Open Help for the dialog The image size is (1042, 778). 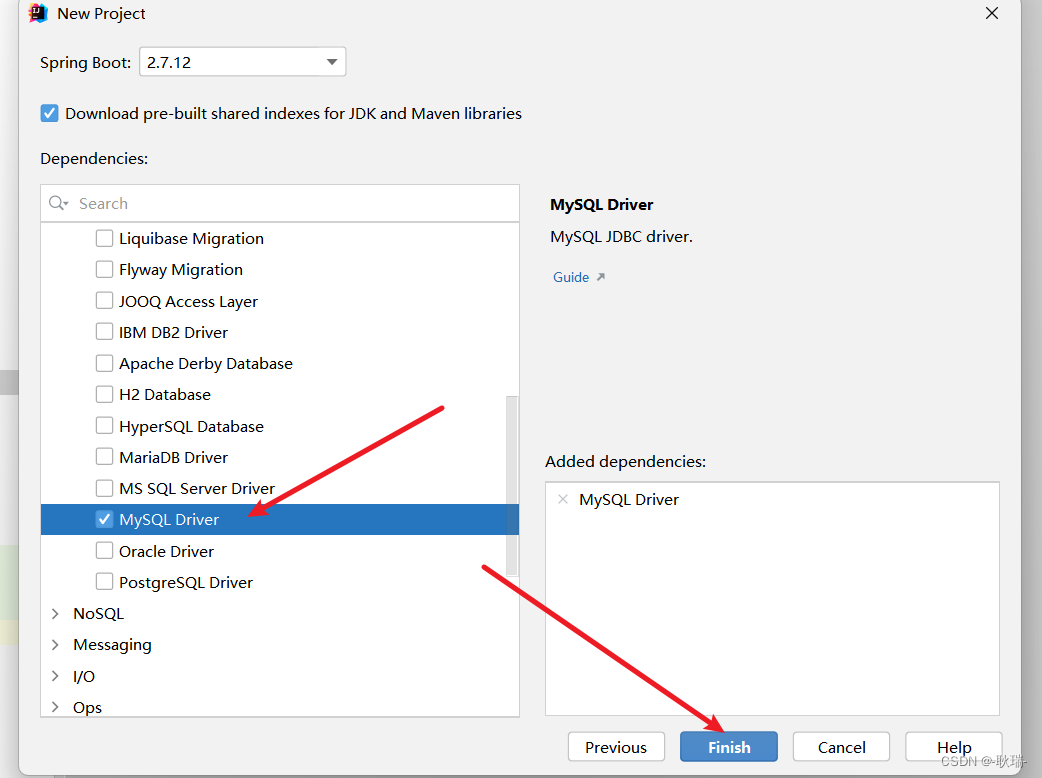pos(954,747)
